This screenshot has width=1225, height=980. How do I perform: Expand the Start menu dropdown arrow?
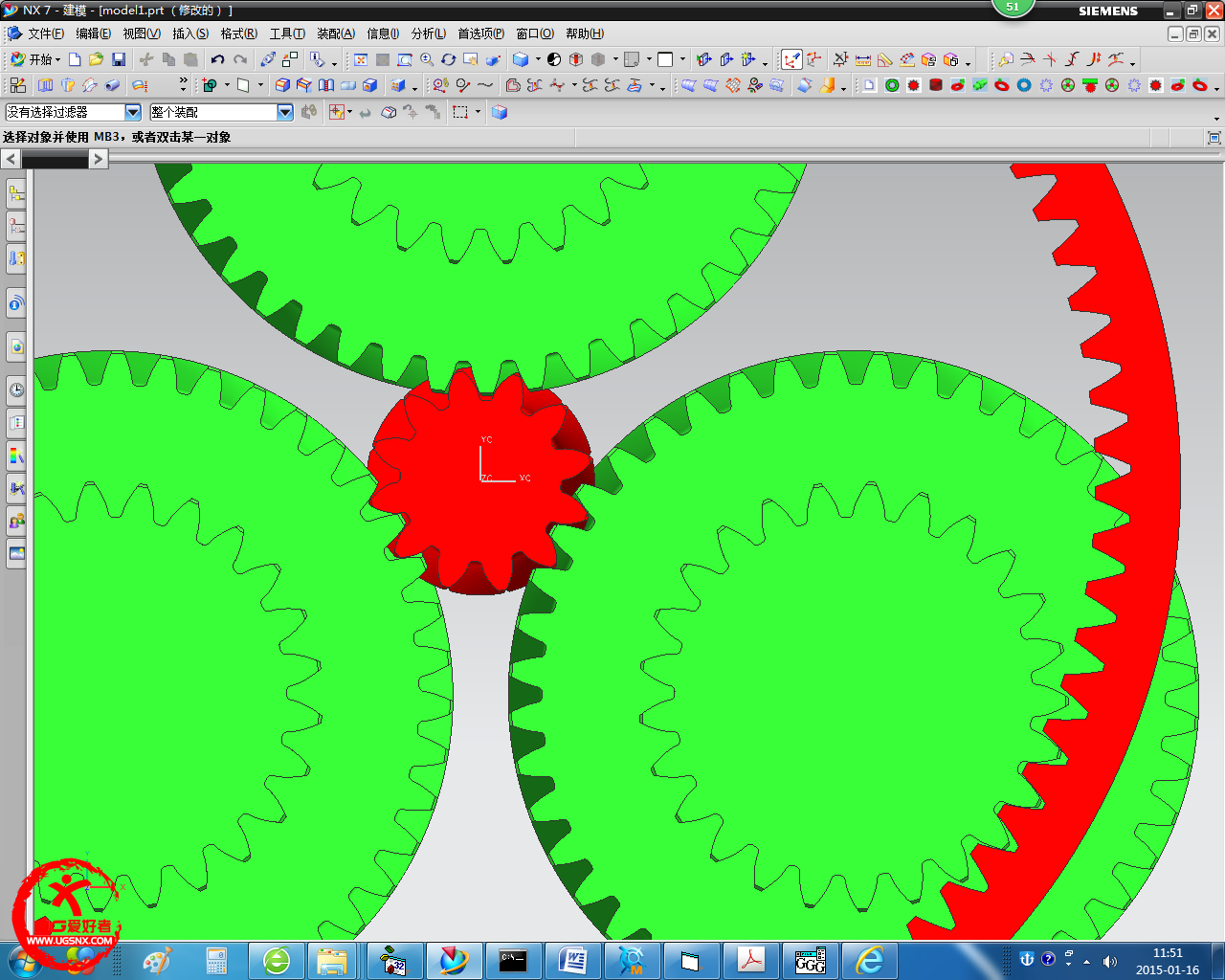click(58, 59)
